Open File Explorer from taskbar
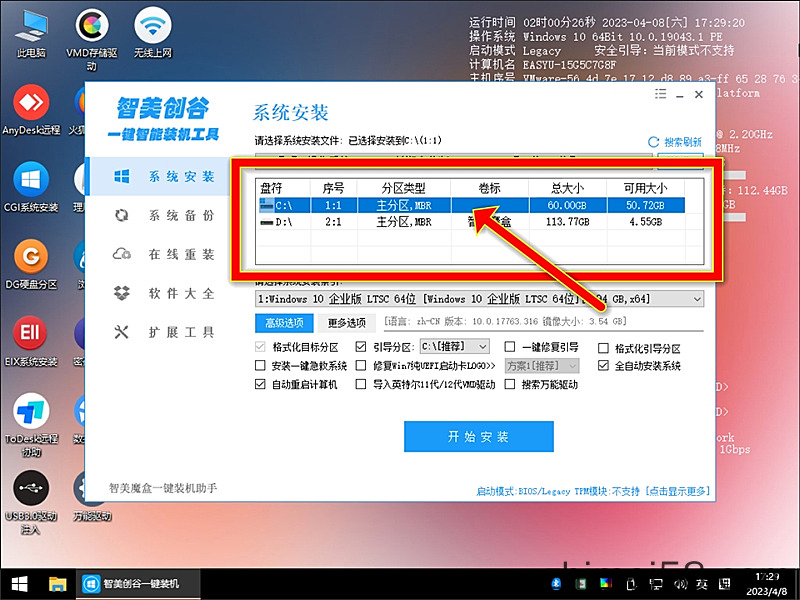Viewport: 800px width, 600px height. (x=57, y=584)
